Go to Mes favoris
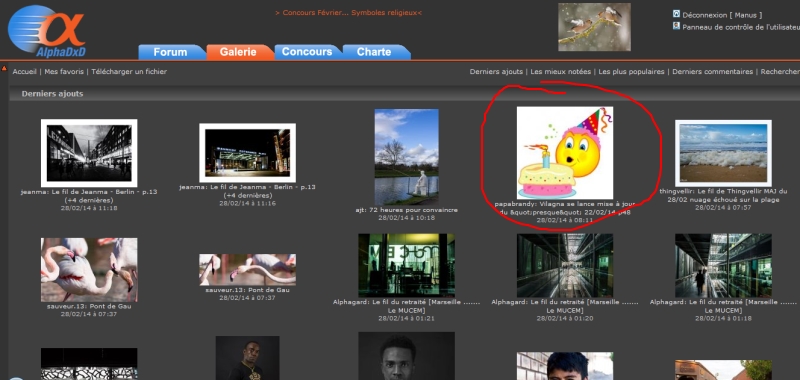This screenshot has width=800, height=380. click(64, 72)
